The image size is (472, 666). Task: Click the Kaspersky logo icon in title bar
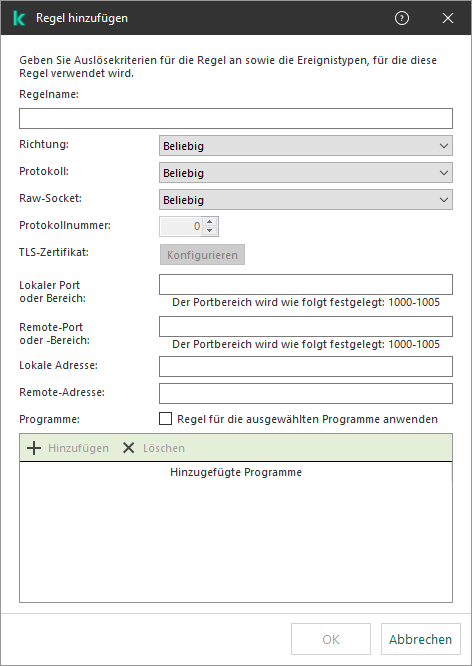pyautogui.click(x=19, y=18)
